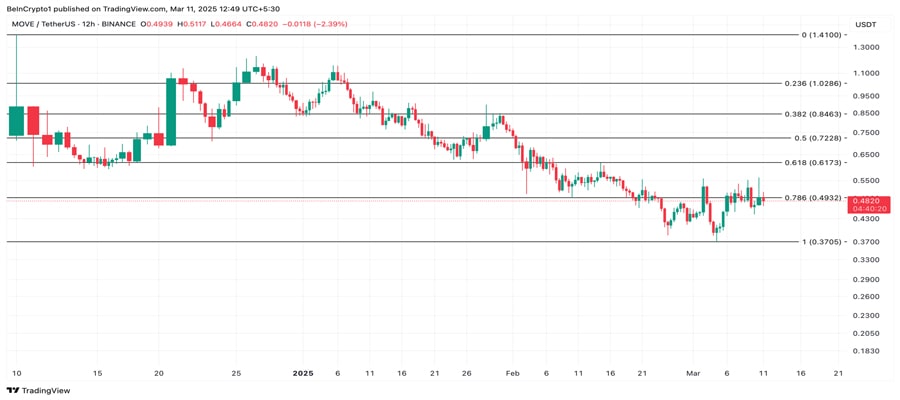Click the red current price label 0.4820
The width and height of the screenshot is (900, 400).
[x=865, y=201]
